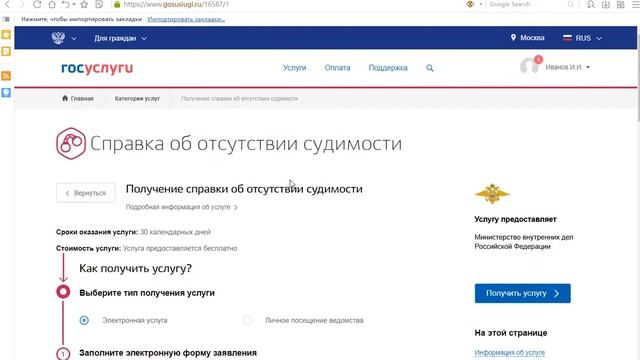Viewport: 640px width, 360px height.
Task: Click the browser search magnifier icon
Action: [x=571, y=4]
